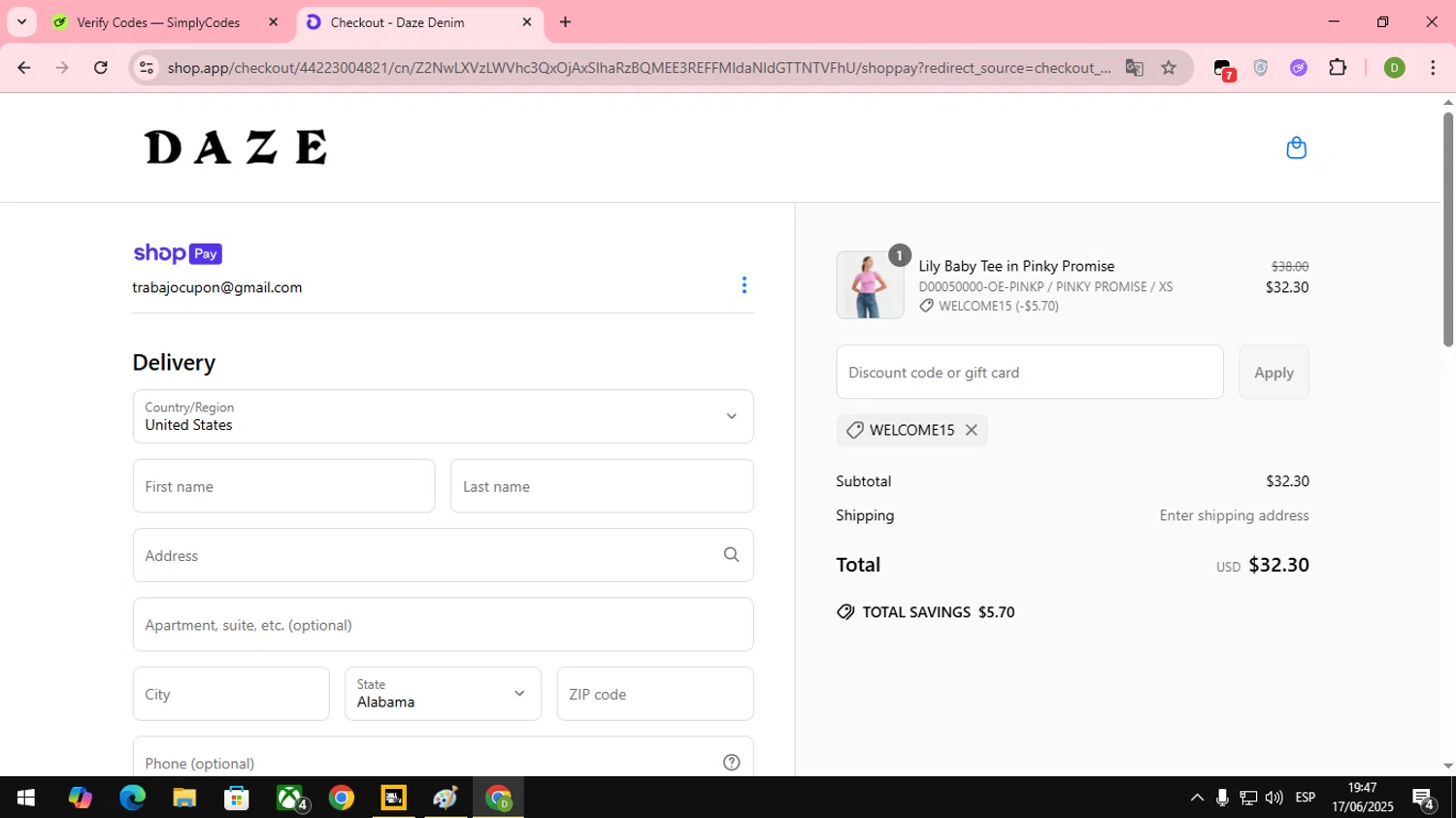The image size is (1456, 818).
Task: Open Copilot from the taskbar
Action: tap(80, 798)
